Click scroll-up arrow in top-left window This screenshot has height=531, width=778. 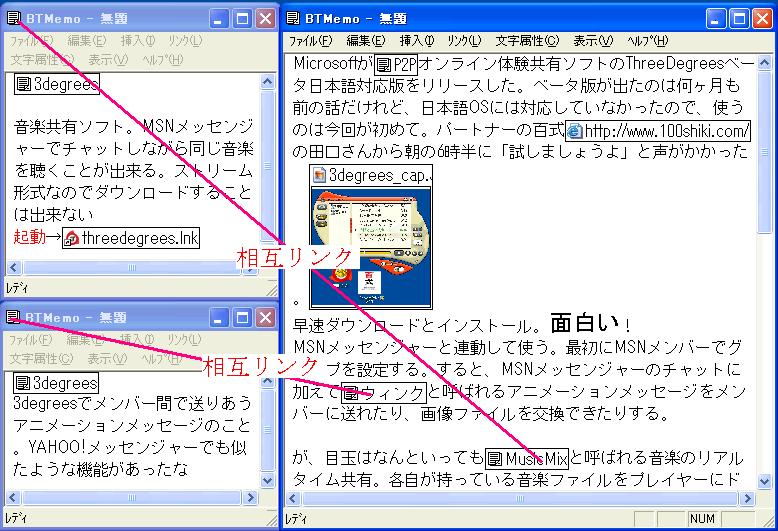[267, 81]
